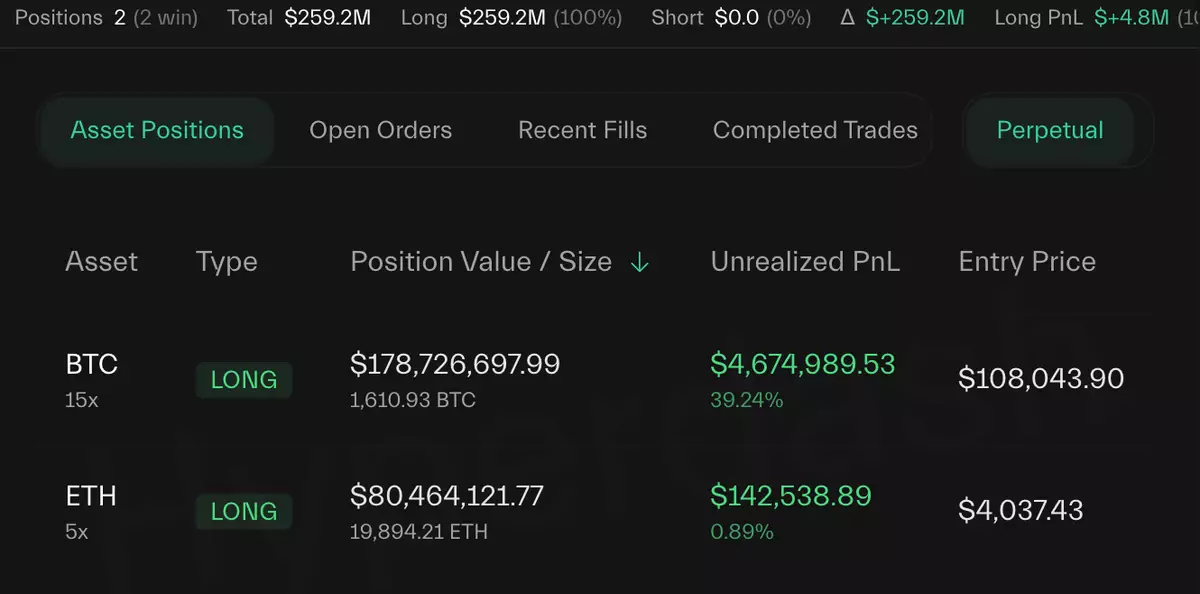Sort by the Unrealized PnL column header
The image size is (1200, 594).
coord(805,262)
